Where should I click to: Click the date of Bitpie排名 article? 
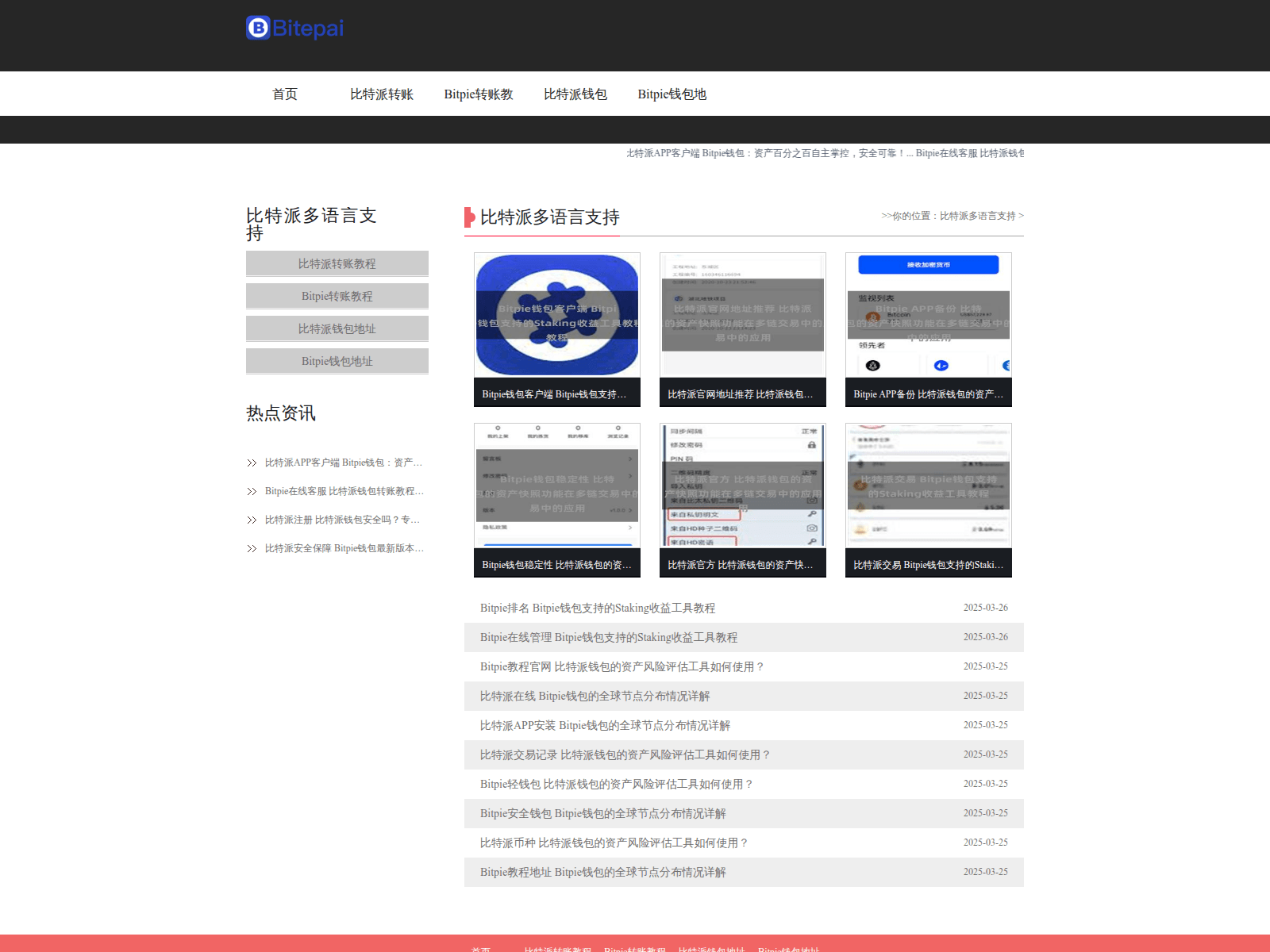point(986,608)
